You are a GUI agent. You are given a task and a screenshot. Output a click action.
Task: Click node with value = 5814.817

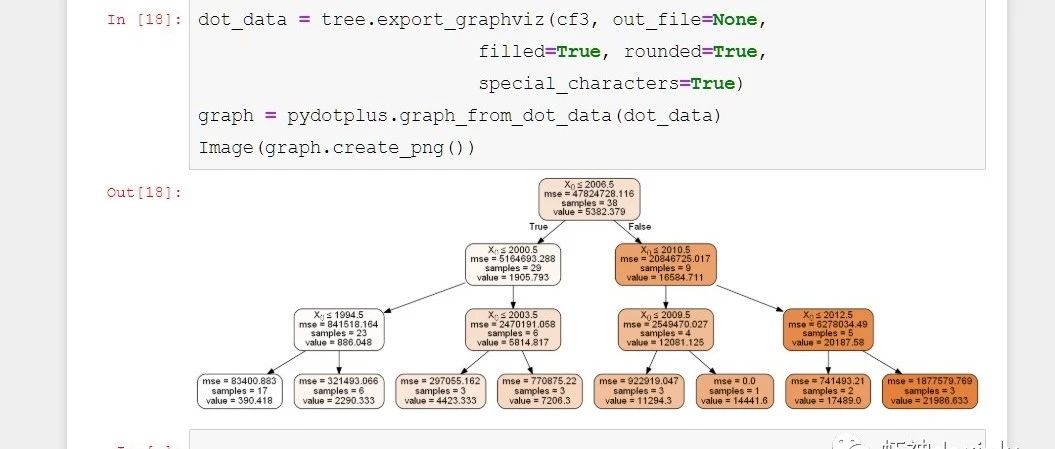pos(513,329)
